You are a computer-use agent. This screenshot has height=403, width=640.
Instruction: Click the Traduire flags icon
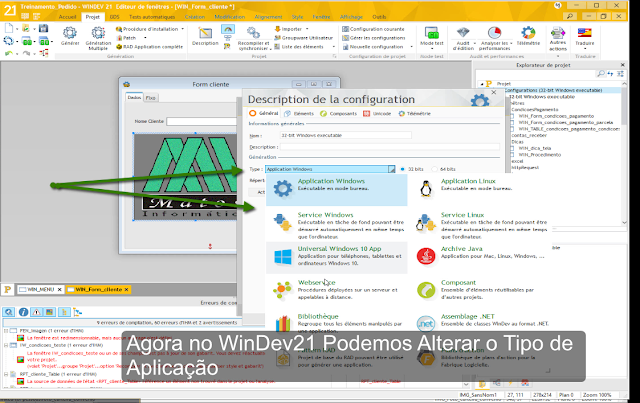tap(584, 33)
